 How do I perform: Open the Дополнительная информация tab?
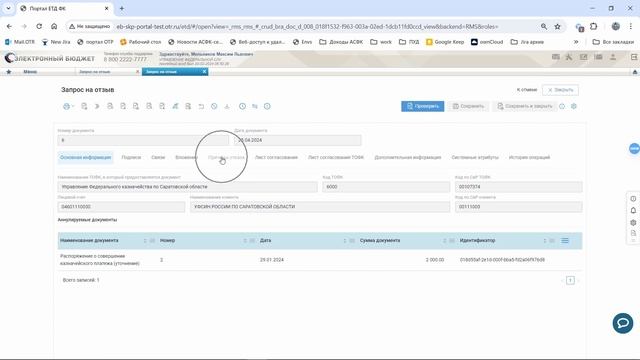click(x=408, y=158)
